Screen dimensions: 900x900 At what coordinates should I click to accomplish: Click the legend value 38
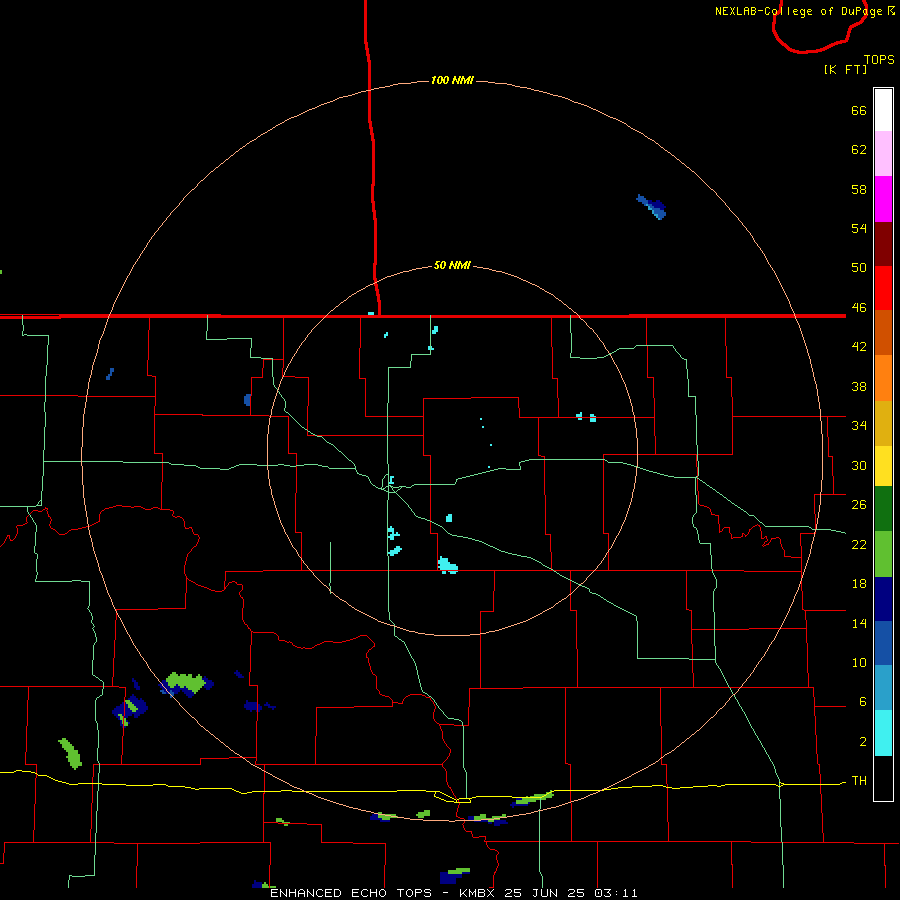coord(859,387)
